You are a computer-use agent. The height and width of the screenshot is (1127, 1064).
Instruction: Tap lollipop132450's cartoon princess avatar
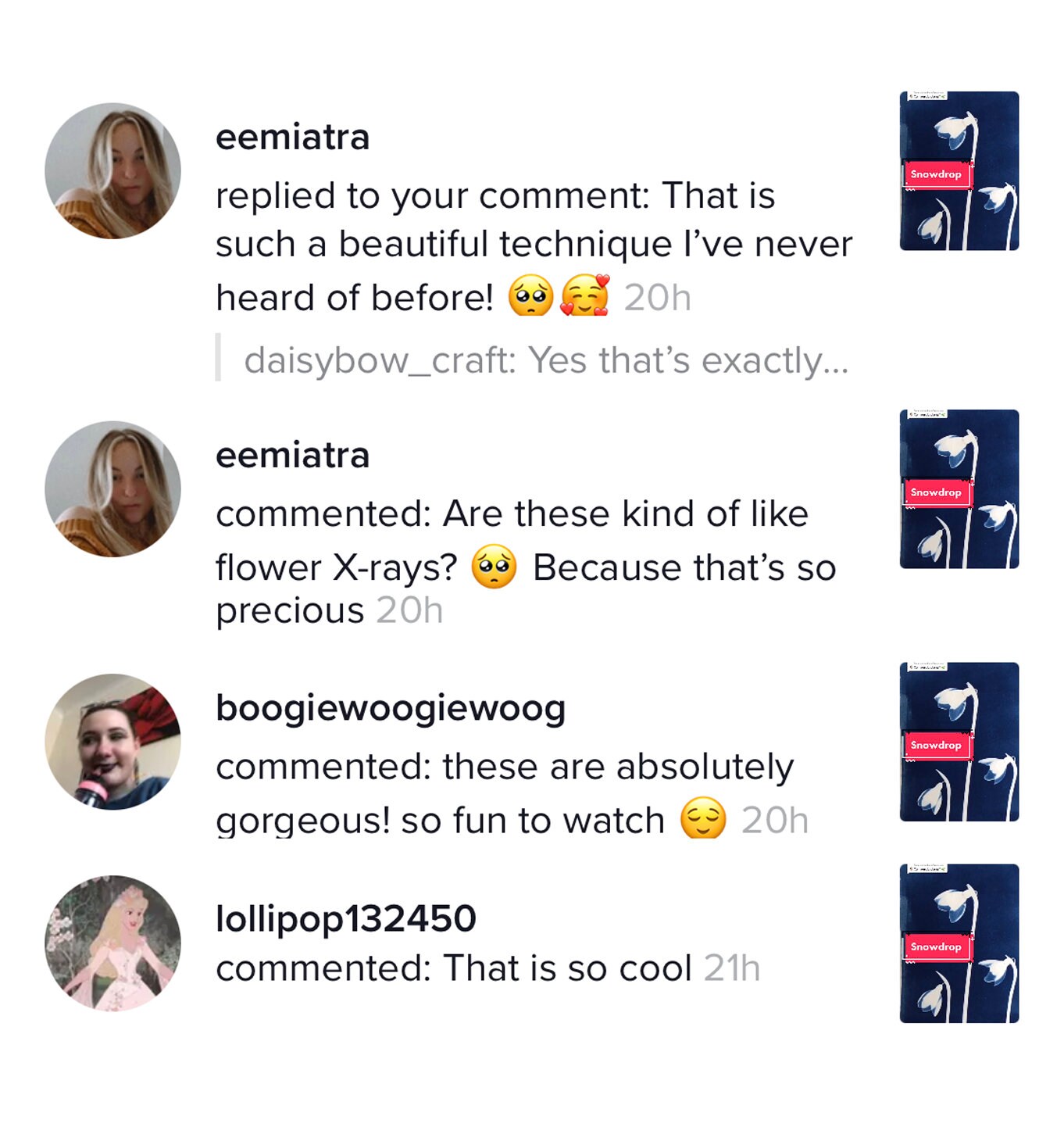click(112, 943)
